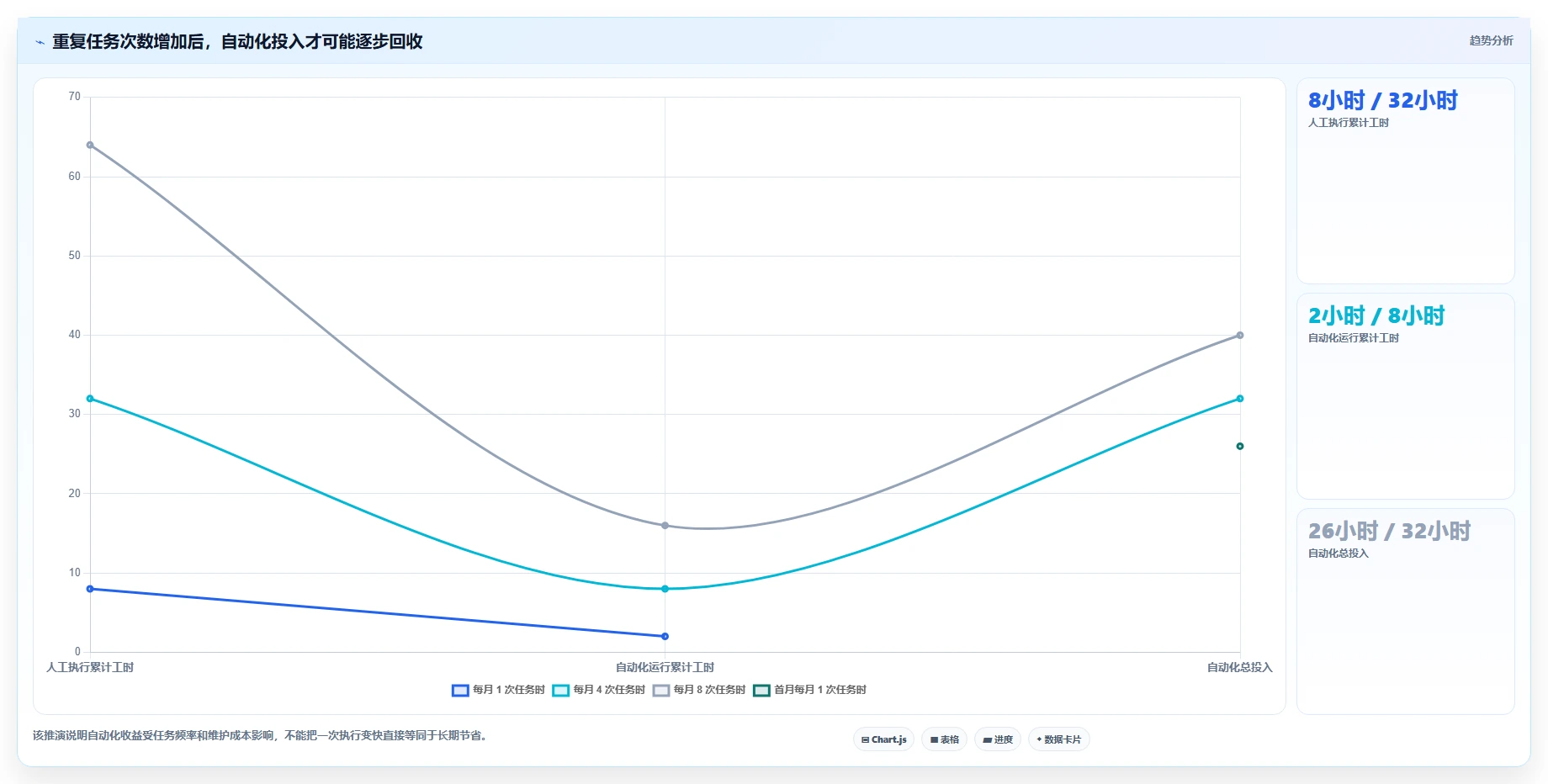Click the 数据卡片 chip
Viewport: 1548px width, 784px height.
1058,739
